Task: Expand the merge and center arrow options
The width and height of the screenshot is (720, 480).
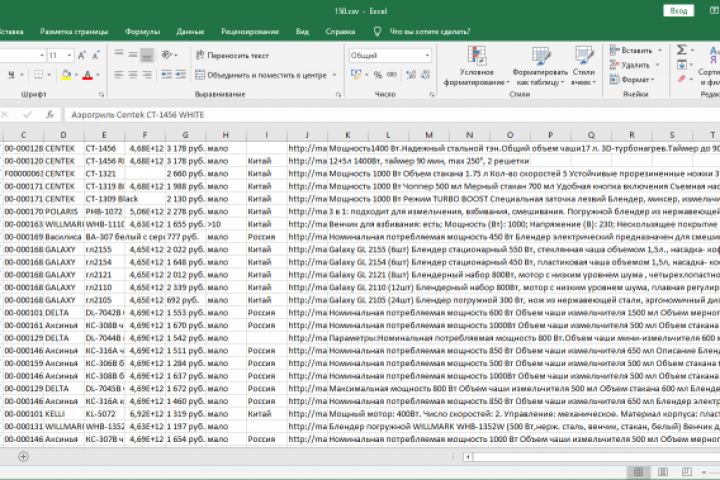Action: (x=334, y=75)
